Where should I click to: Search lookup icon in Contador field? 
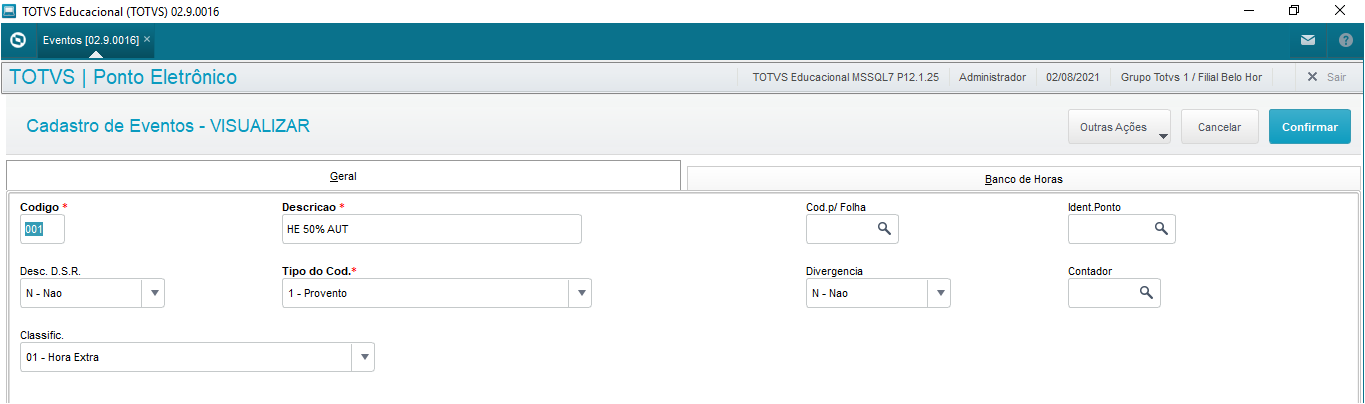tap(1146, 293)
